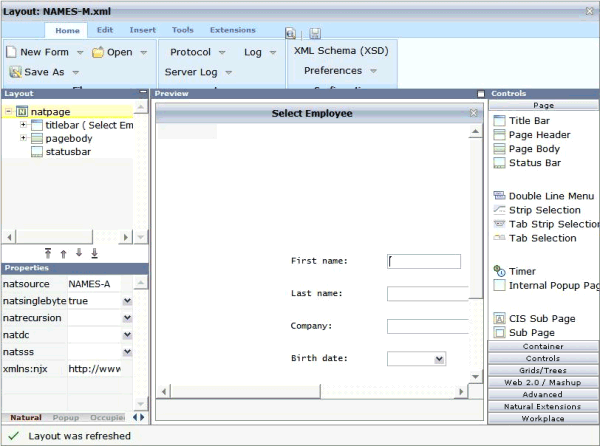Open the natsinglebyte value dropdown

click(127, 301)
